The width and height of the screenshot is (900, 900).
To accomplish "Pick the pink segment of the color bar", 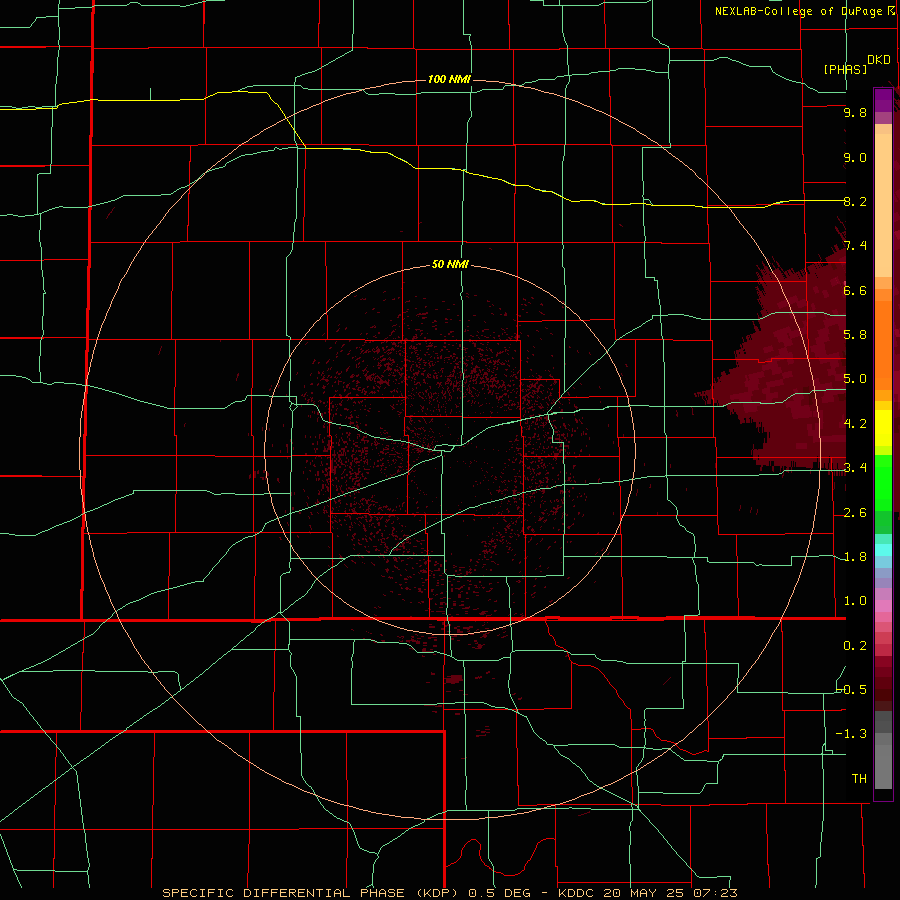I will click(883, 606).
